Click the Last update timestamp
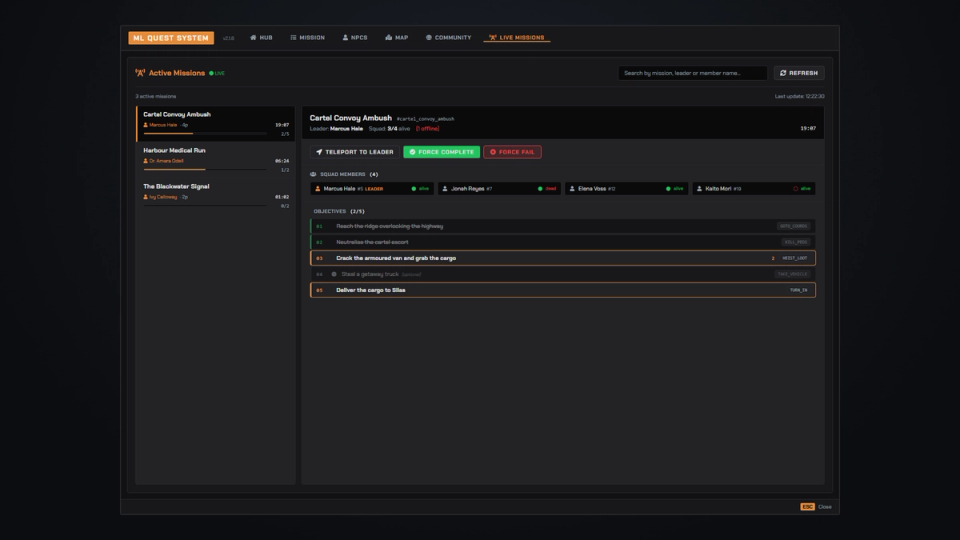The width and height of the screenshot is (960, 540). 799,96
